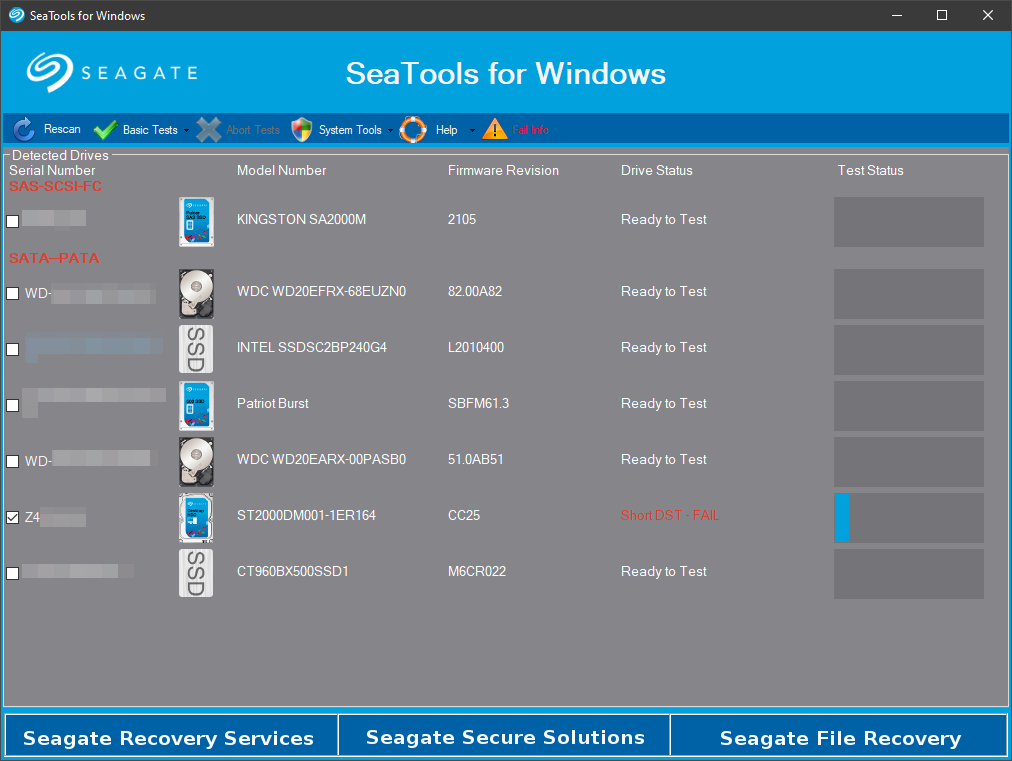Check the KINGSTON SA2000M drive checkbox
Screen dimensions: 1012x761
point(12,221)
